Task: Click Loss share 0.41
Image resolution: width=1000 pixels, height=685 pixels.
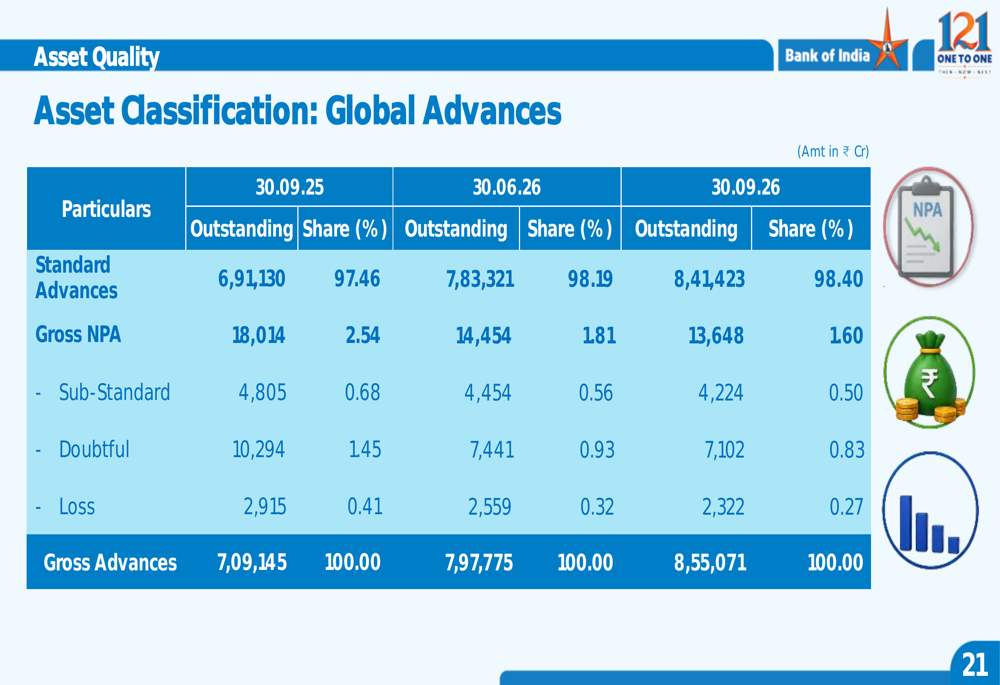Action: coord(365,507)
